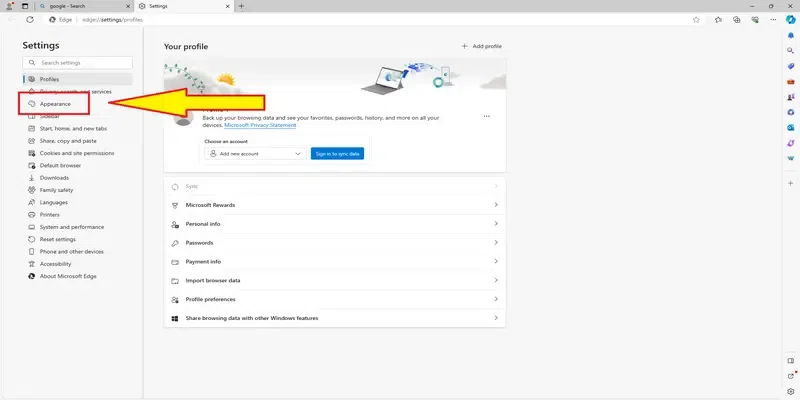The image size is (800, 400).
Task: Open the tab actions menu icon
Action: tap(25, 6)
